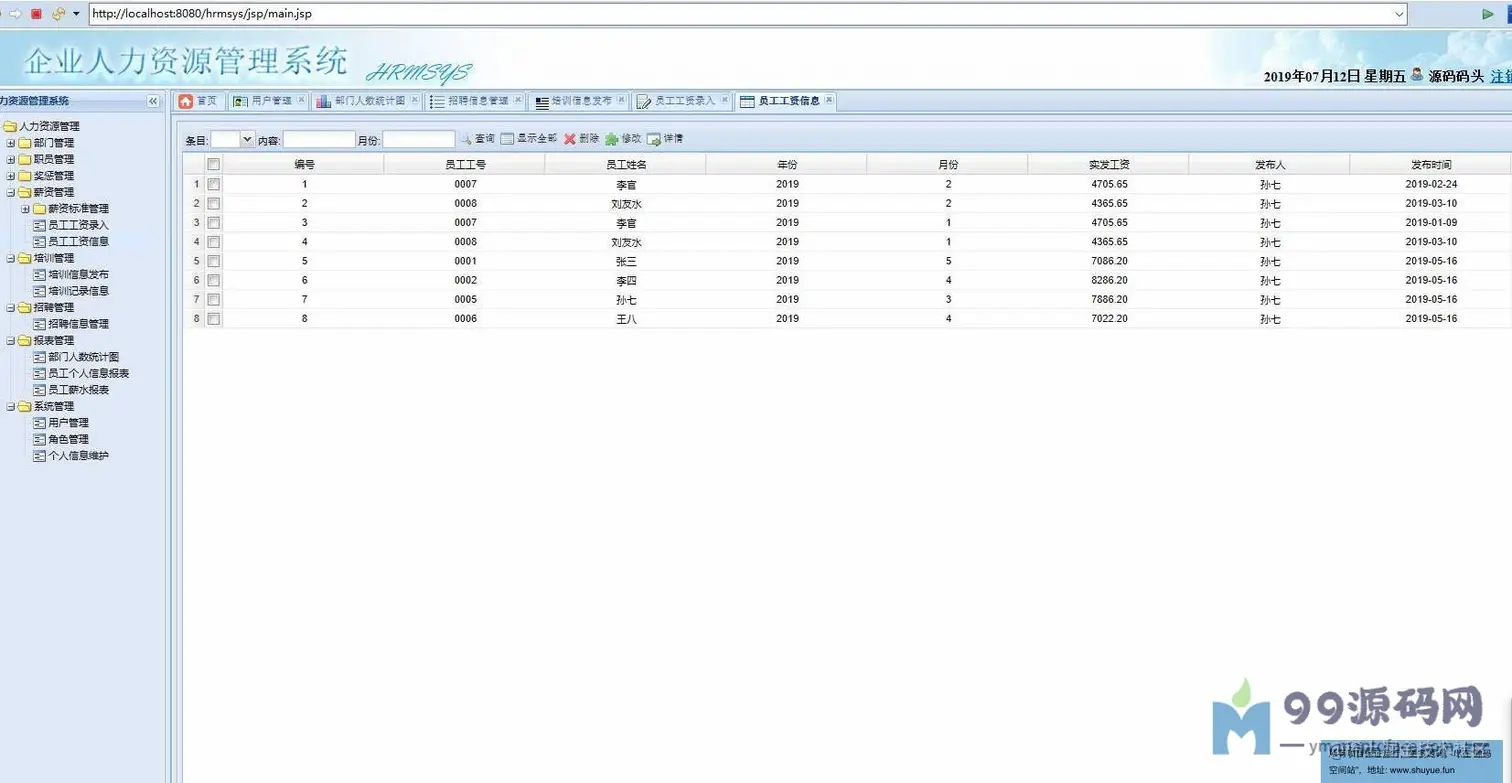1512x783 pixels.
Task: Click the list icon on 招聘信息管理 tab
Action: (x=438, y=101)
